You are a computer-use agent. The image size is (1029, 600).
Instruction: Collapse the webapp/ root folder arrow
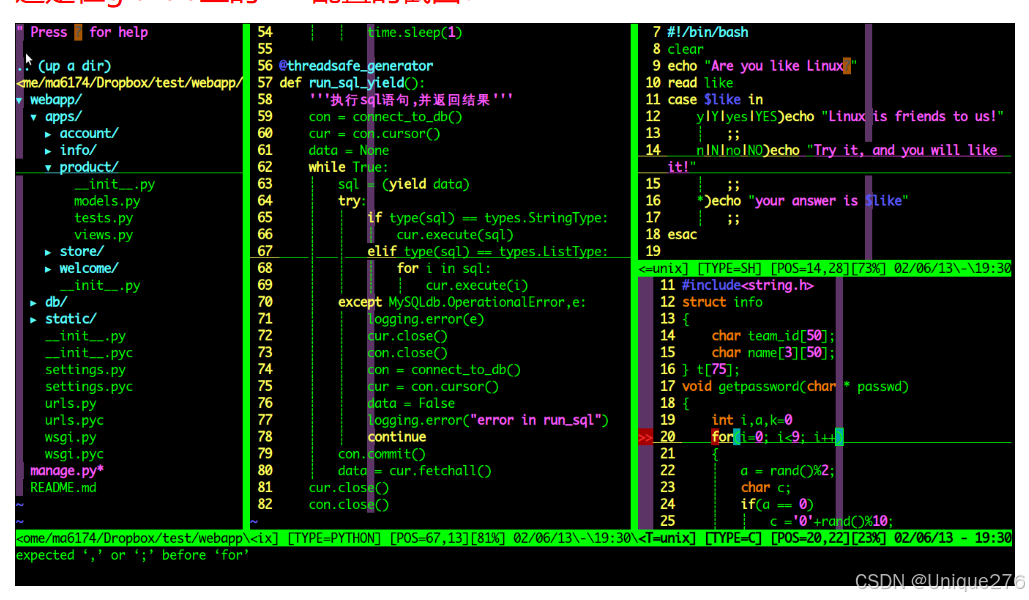pyautogui.click(x=20, y=100)
